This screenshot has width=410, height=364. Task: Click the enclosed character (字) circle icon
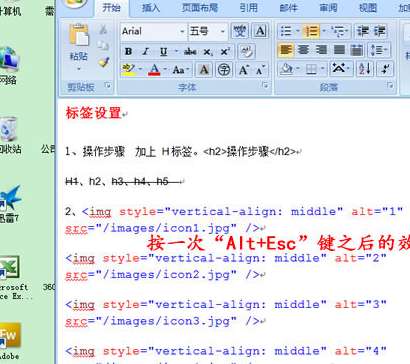pyautogui.click(x=224, y=70)
